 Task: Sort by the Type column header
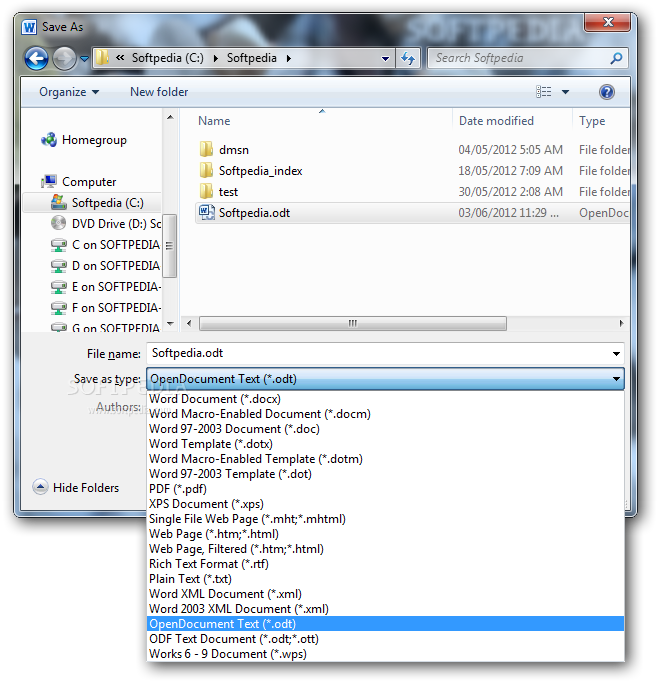coord(592,121)
